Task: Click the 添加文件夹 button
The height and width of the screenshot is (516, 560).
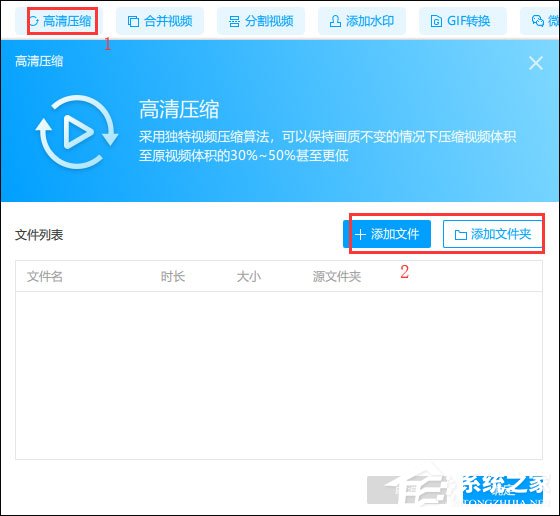Action: tap(492, 234)
